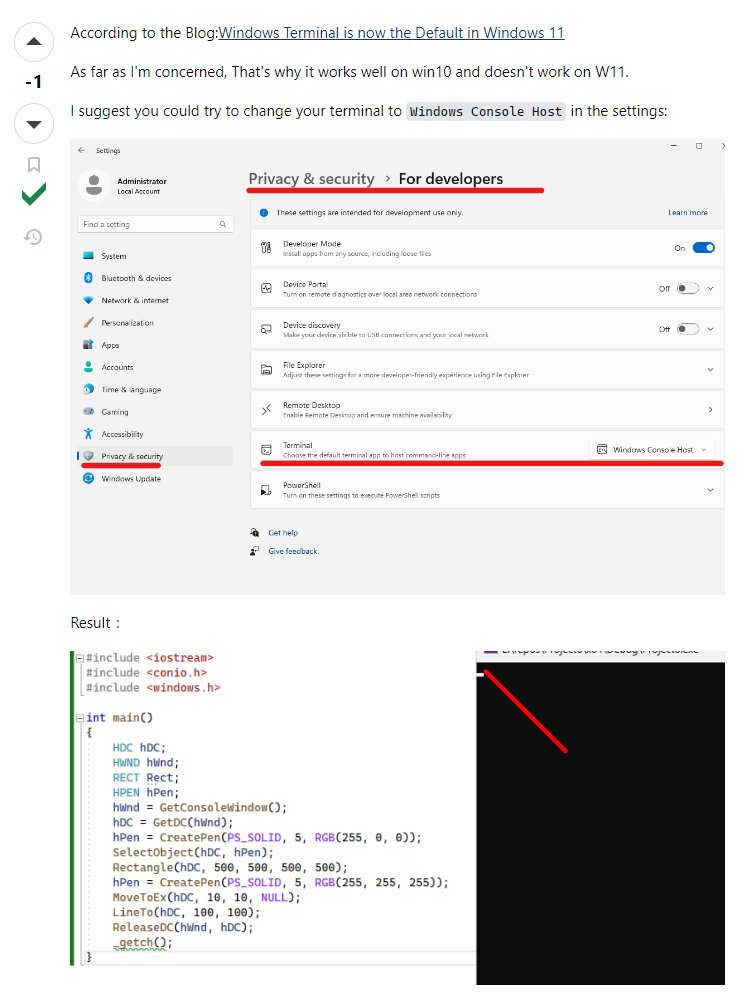Select Privacy & security in sidebar

[155, 456]
